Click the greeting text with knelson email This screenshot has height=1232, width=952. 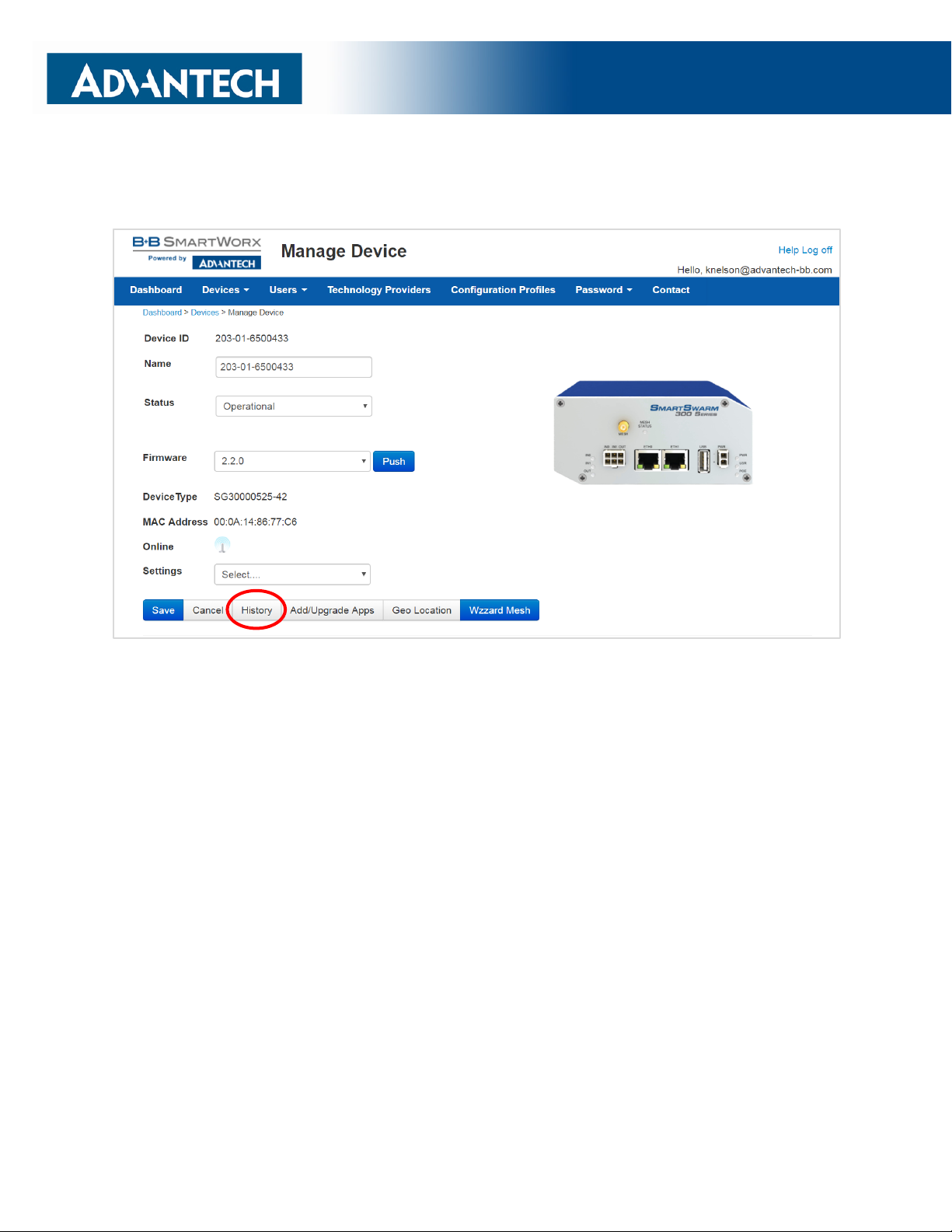click(755, 270)
